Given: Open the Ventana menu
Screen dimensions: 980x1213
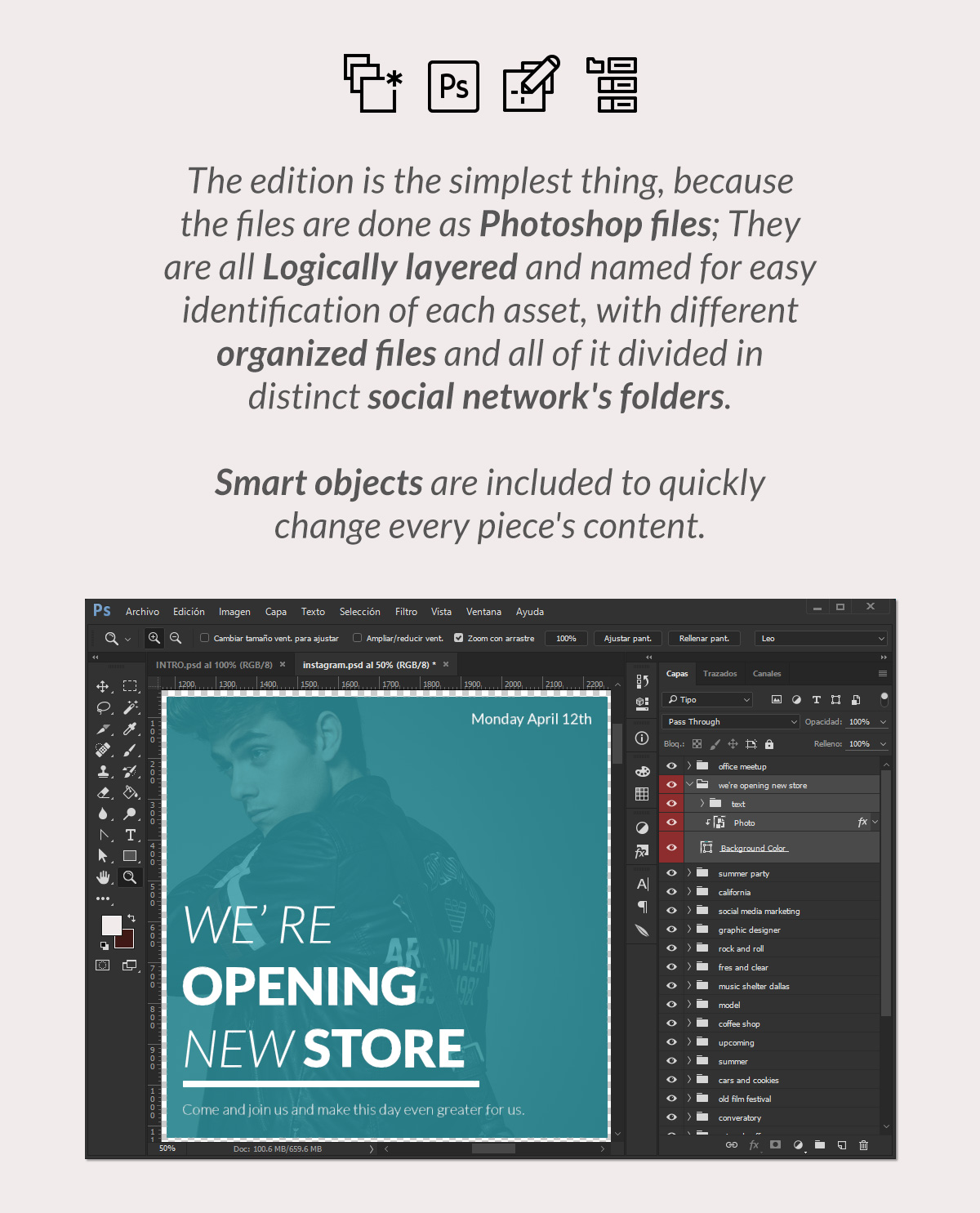Looking at the screenshot, I should tap(483, 612).
